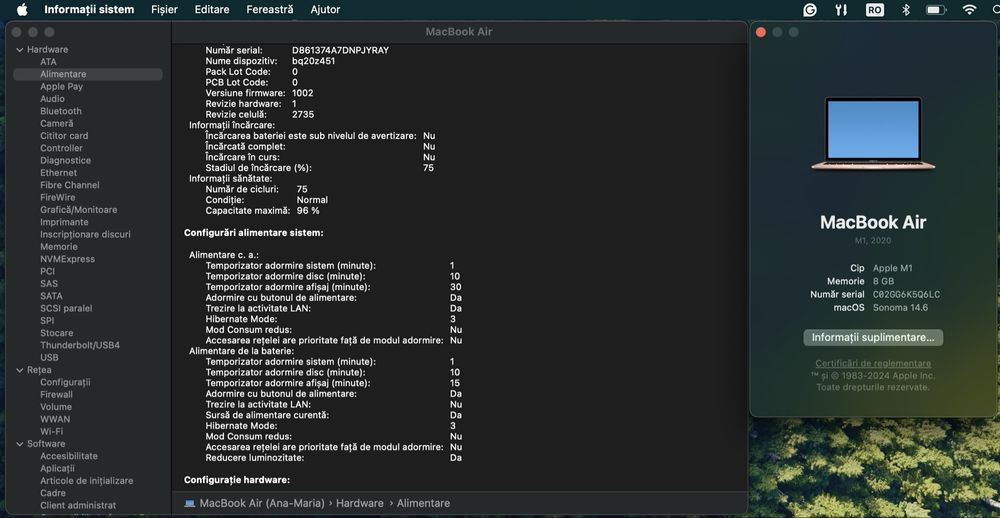Switch the RO keyboard input source
The height and width of the screenshot is (518, 1000).
(x=875, y=10)
